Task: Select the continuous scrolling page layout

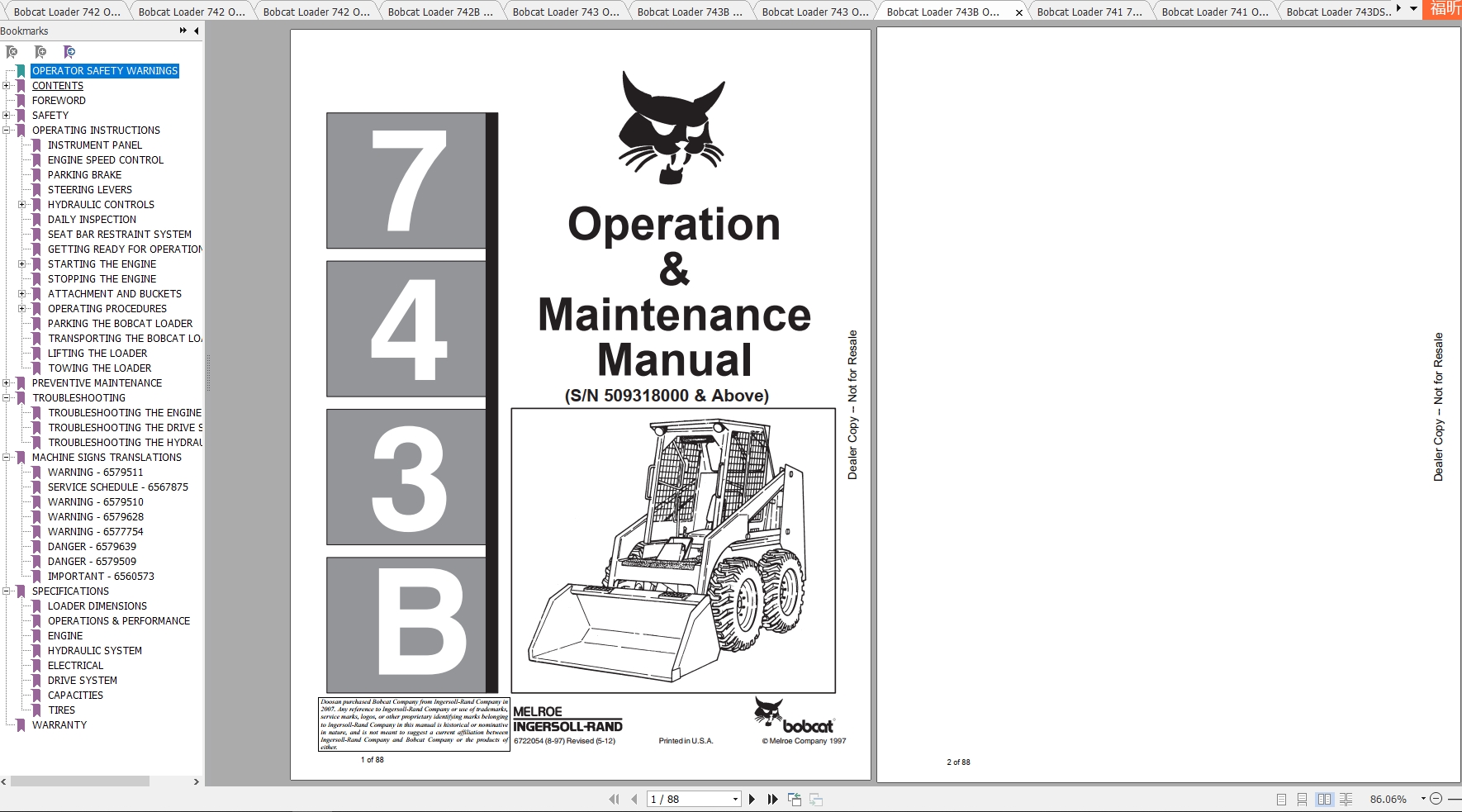Action: pyautogui.click(x=1303, y=799)
